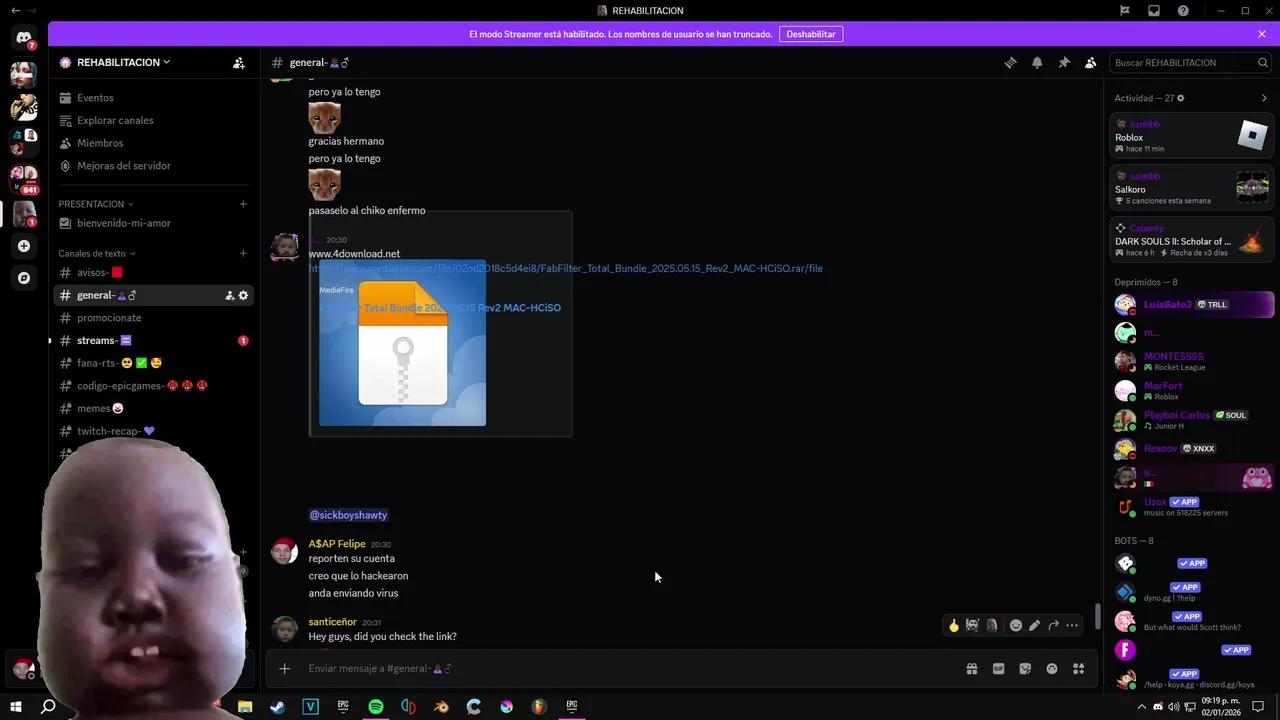React with middle finger emoji quick reaction
Screen dimensions: 1280x720
pos(954,625)
